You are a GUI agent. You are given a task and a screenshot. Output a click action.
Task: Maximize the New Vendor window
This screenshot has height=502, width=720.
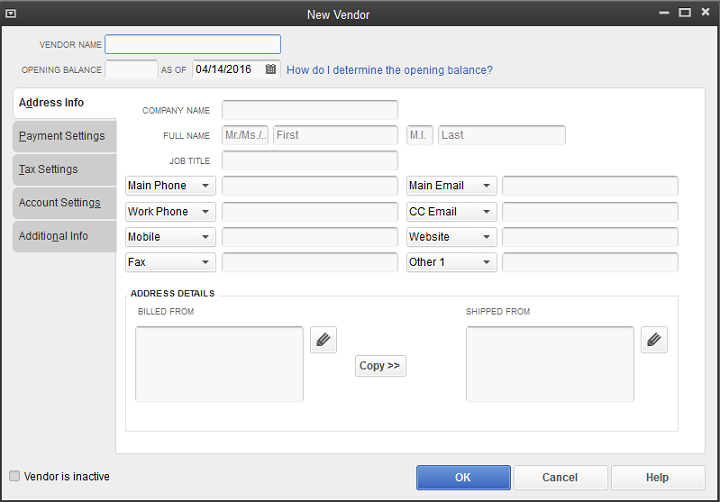(x=685, y=12)
